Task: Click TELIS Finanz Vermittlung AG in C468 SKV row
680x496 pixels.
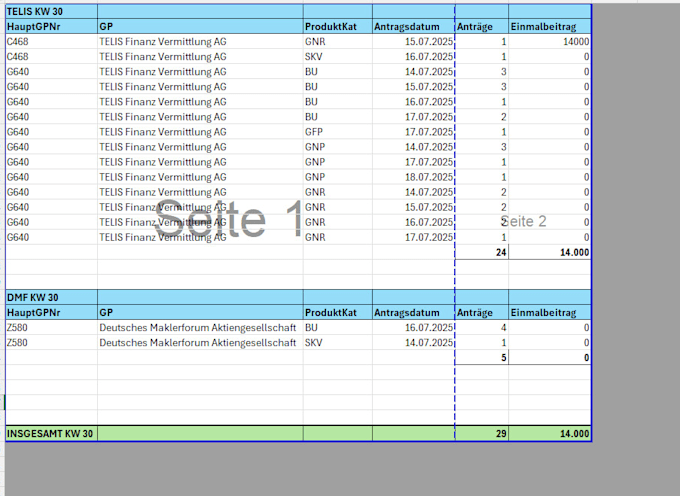Action: point(200,57)
